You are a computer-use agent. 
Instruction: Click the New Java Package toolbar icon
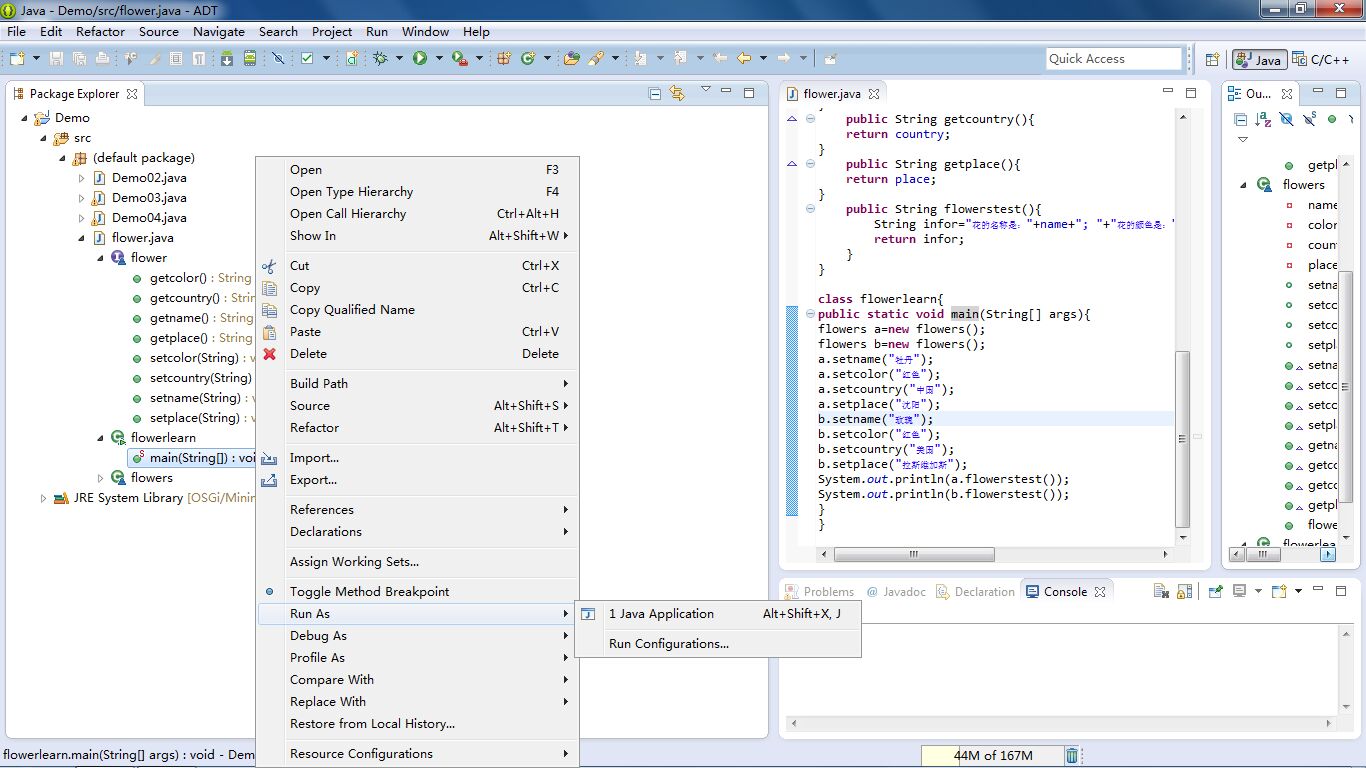(504, 59)
